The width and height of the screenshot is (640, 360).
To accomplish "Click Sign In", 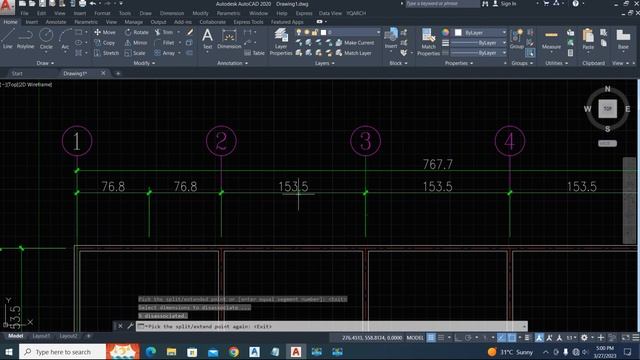I will coord(504,4).
